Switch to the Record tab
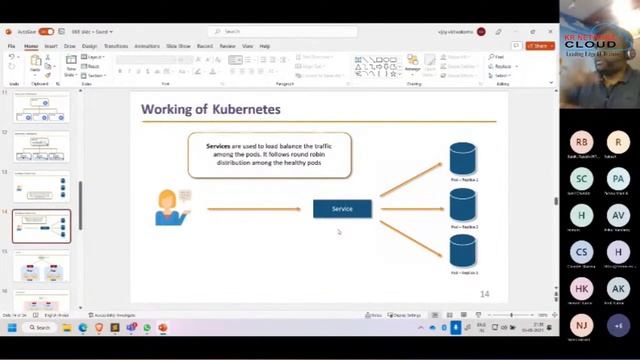 pos(205,46)
